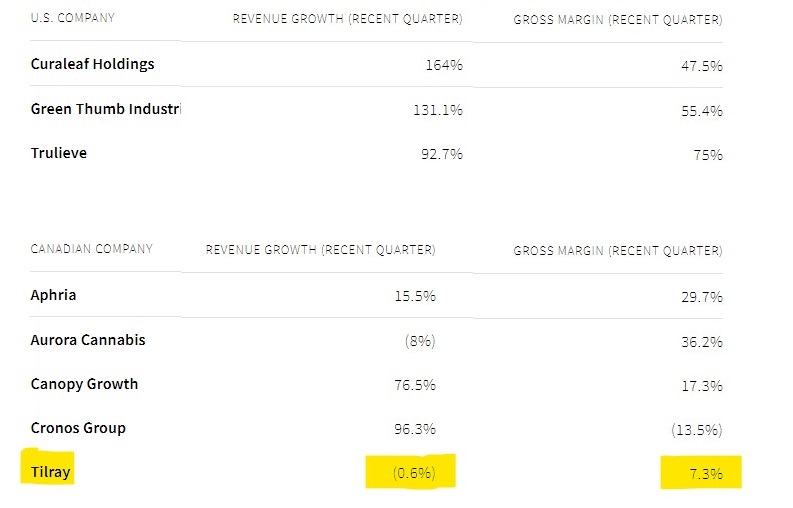This screenshot has width=793, height=508.
Task: Click Green Thumb's 55.4% gross margin value
Action: 702,111
